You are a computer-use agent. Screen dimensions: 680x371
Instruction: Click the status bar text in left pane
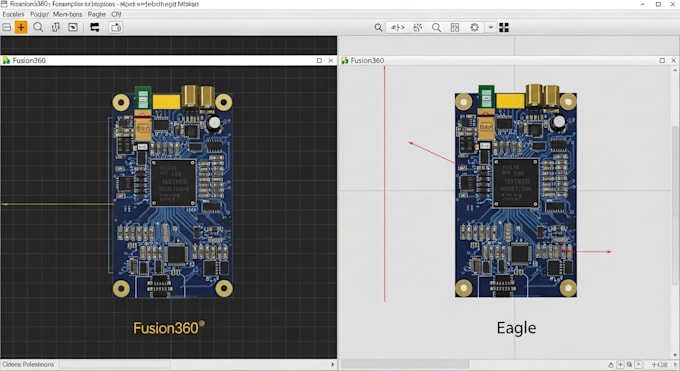28,364
